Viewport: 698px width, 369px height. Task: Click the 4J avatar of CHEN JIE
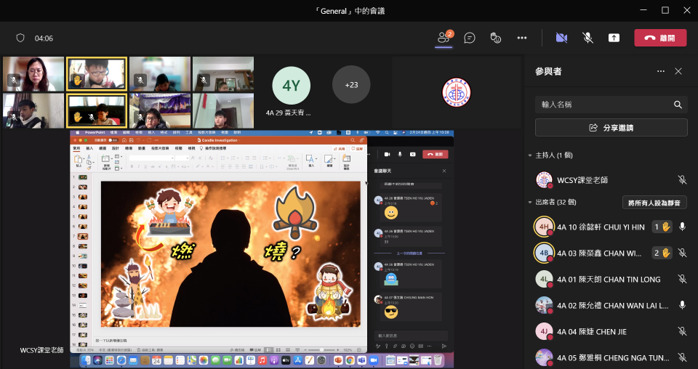544,331
